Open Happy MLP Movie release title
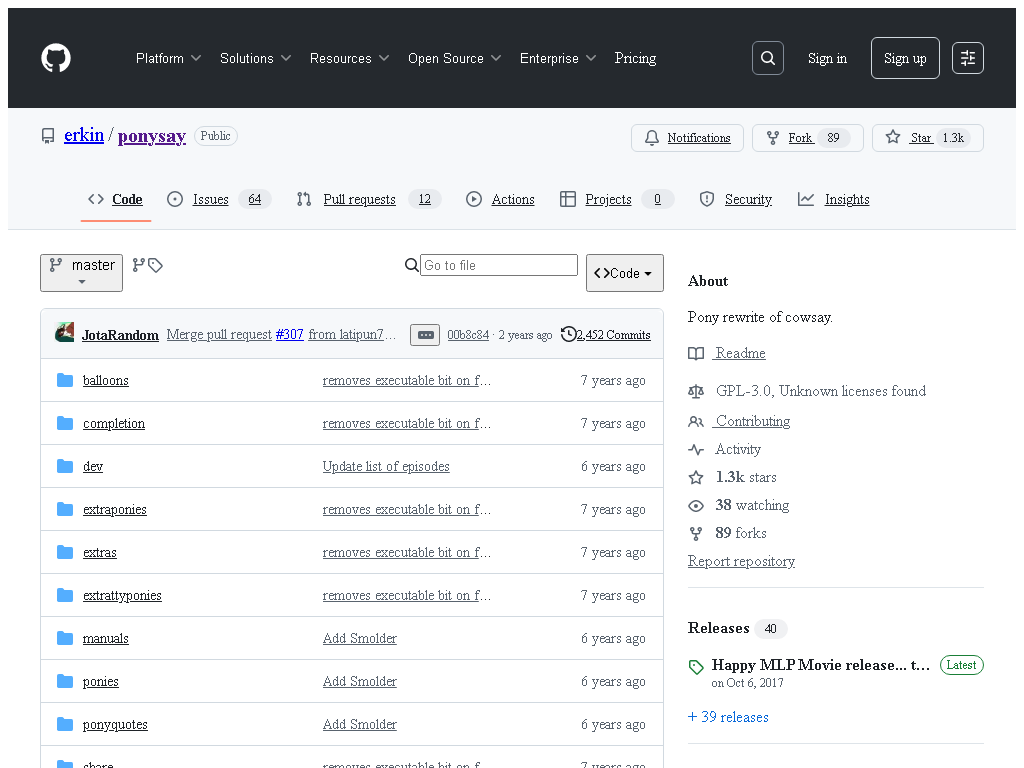 click(820, 665)
